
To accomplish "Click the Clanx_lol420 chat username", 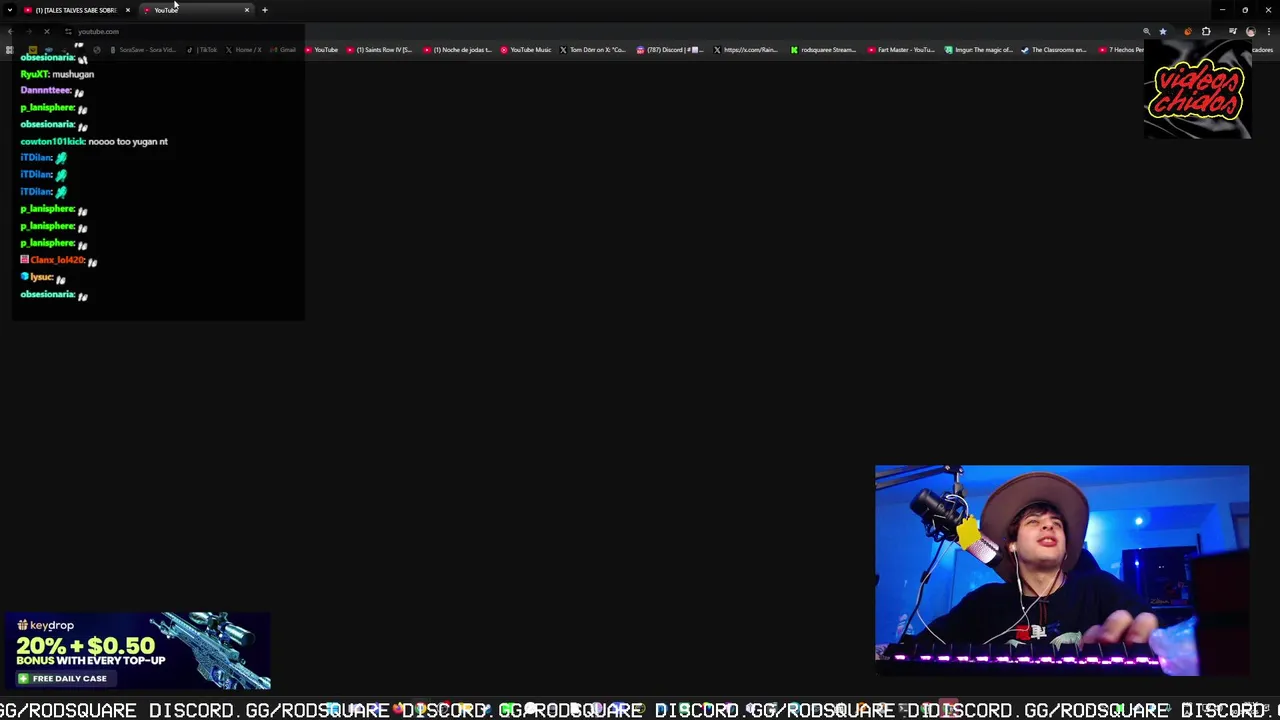I will click(x=57, y=260).
